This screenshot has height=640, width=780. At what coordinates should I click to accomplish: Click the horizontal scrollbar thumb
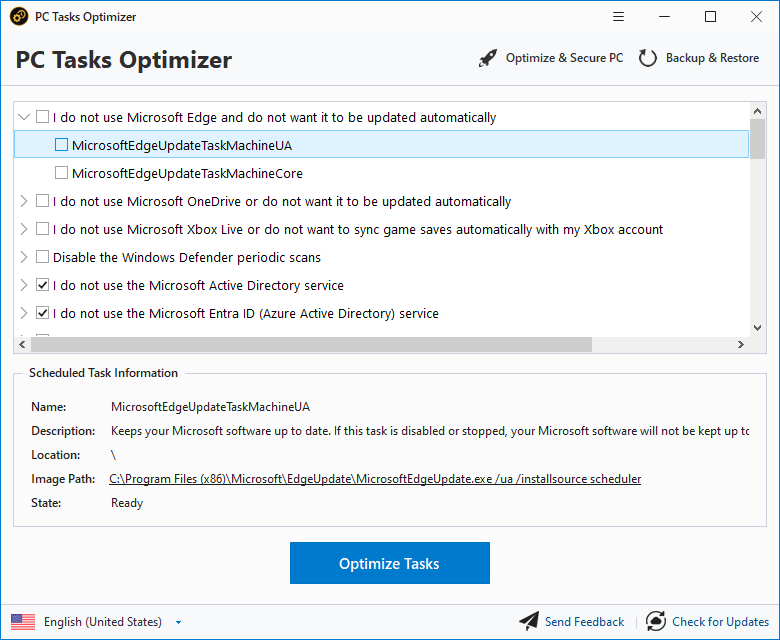coord(311,344)
